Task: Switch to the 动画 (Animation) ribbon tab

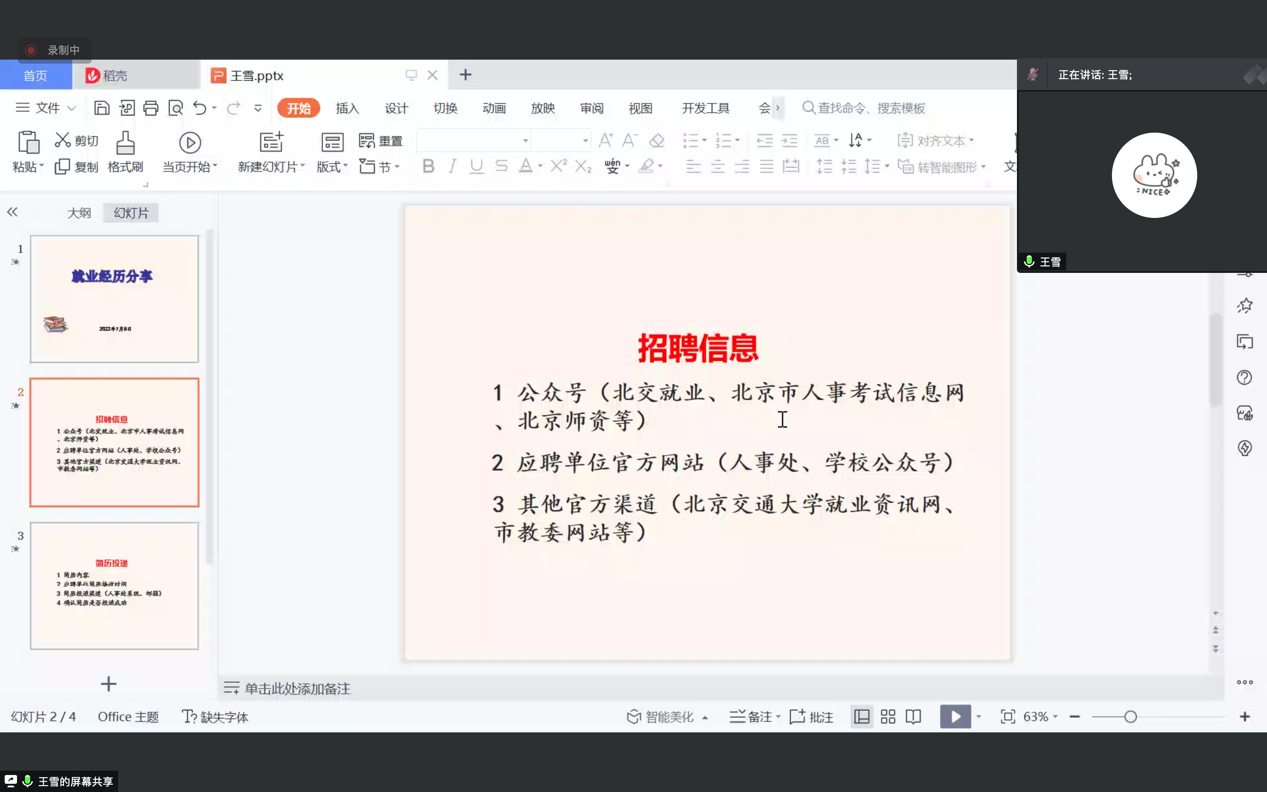Action: click(x=493, y=108)
